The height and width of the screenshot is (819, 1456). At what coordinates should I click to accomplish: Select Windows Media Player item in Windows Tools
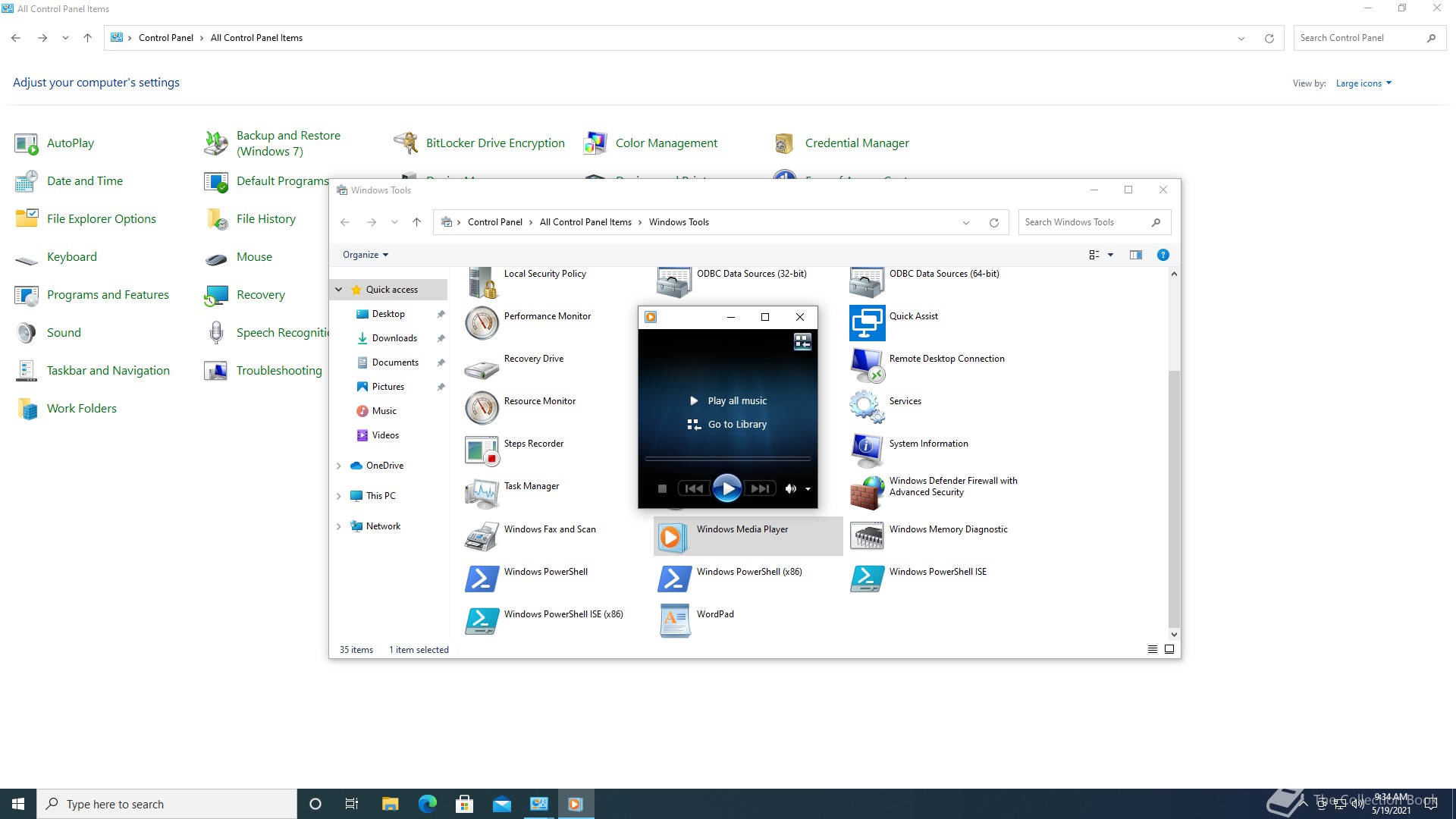point(748,536)
